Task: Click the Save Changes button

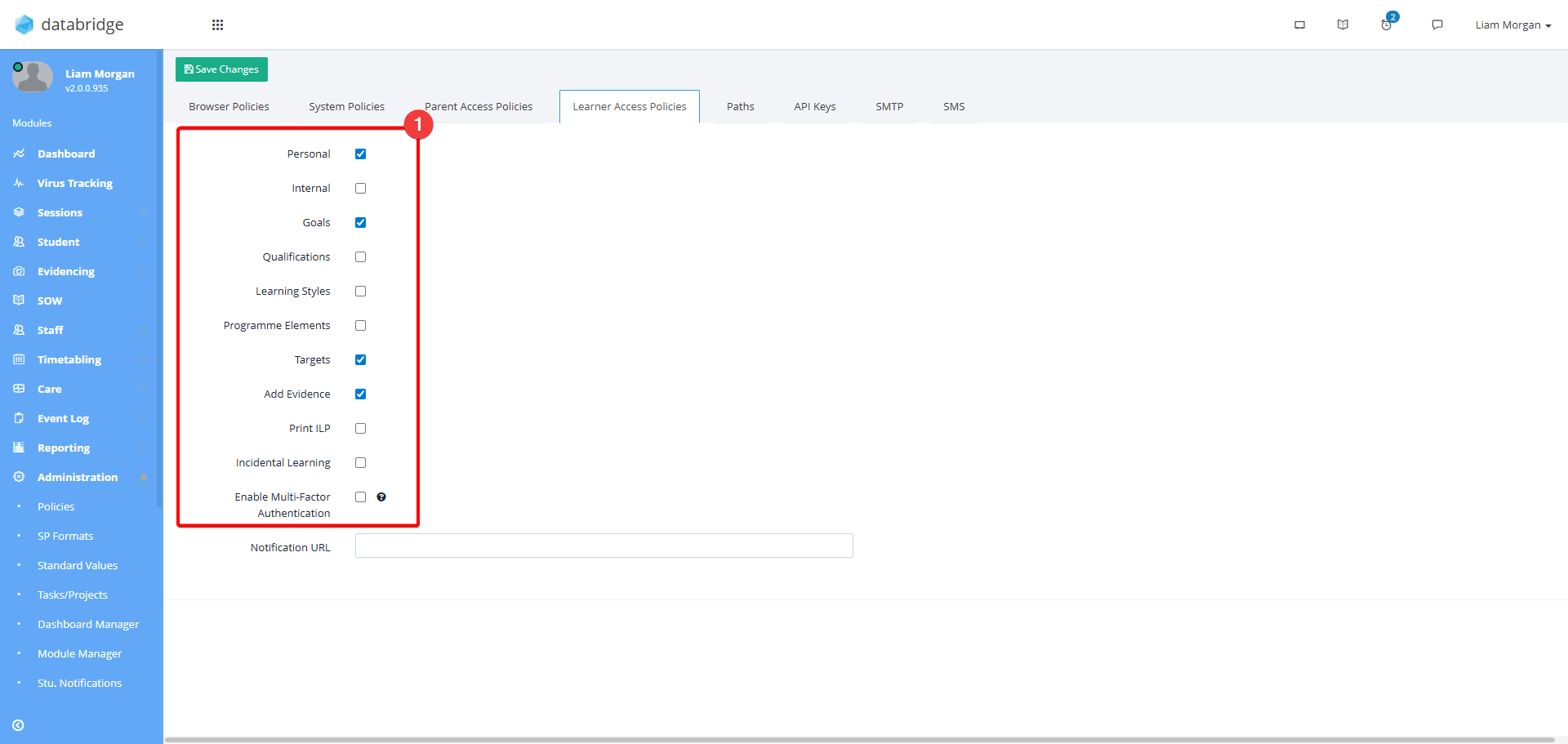Action: pyautogui.click(x=221, y=69)
